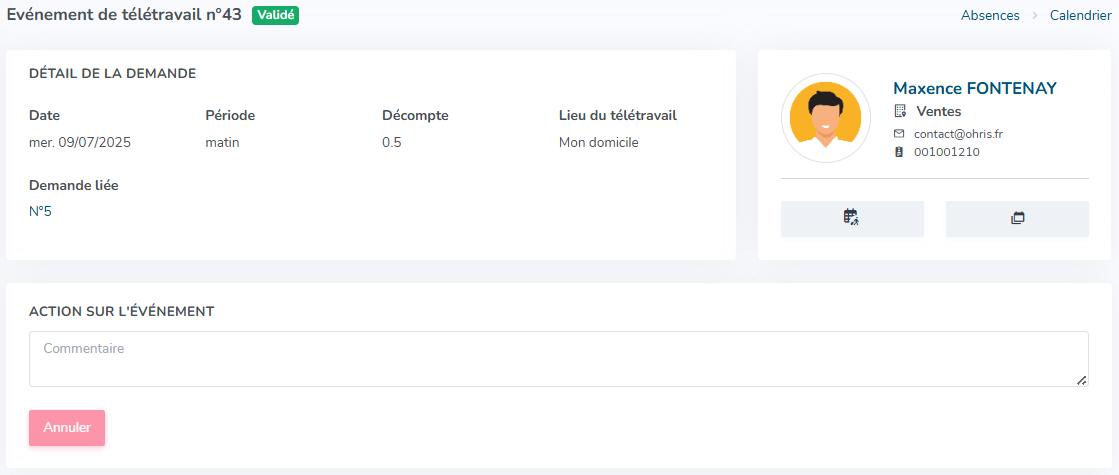Click the pink Annuler button
This screenshot has width=1119, height=475.
pos(67,428)
